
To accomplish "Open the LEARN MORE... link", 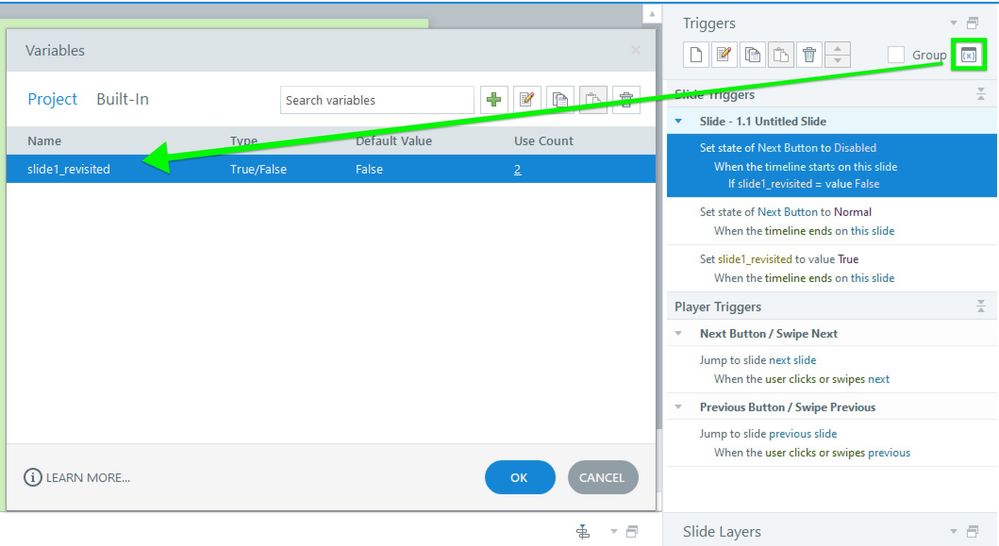I will pos(88,478).
